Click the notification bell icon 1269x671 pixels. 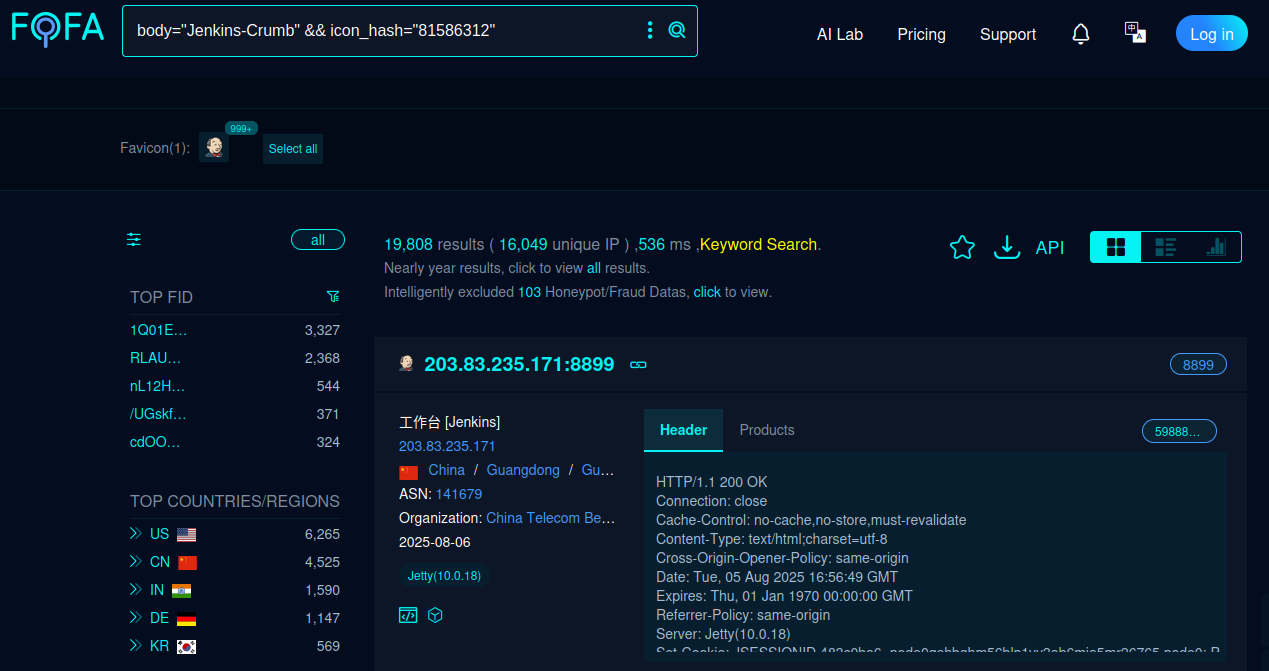click(1080, 34)
